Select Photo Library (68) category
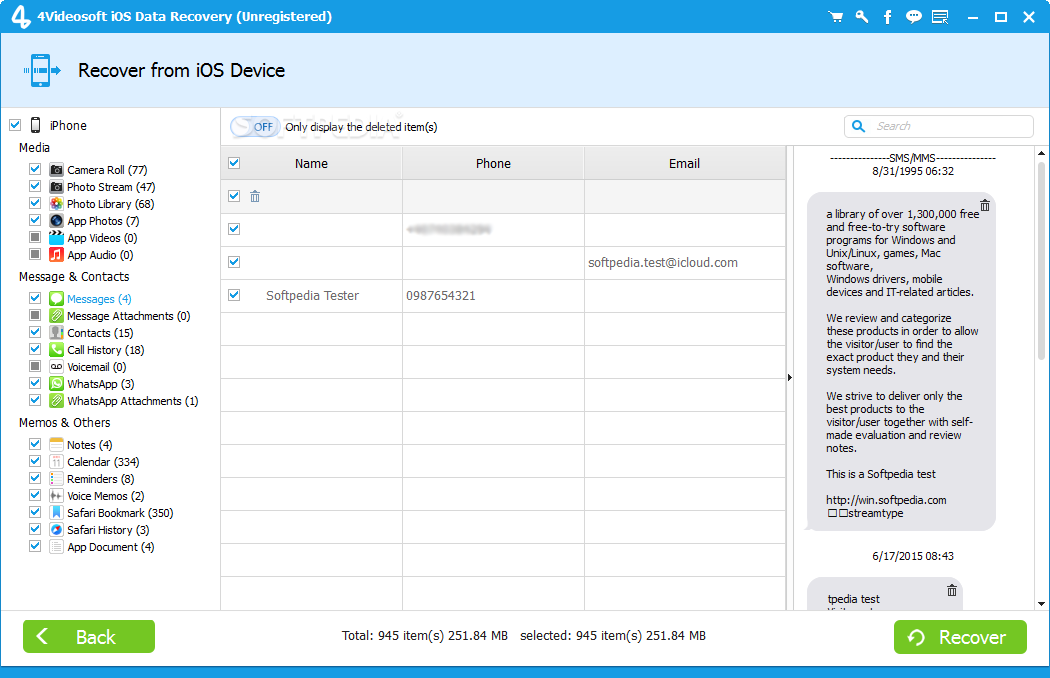 [x=110, y=204]
